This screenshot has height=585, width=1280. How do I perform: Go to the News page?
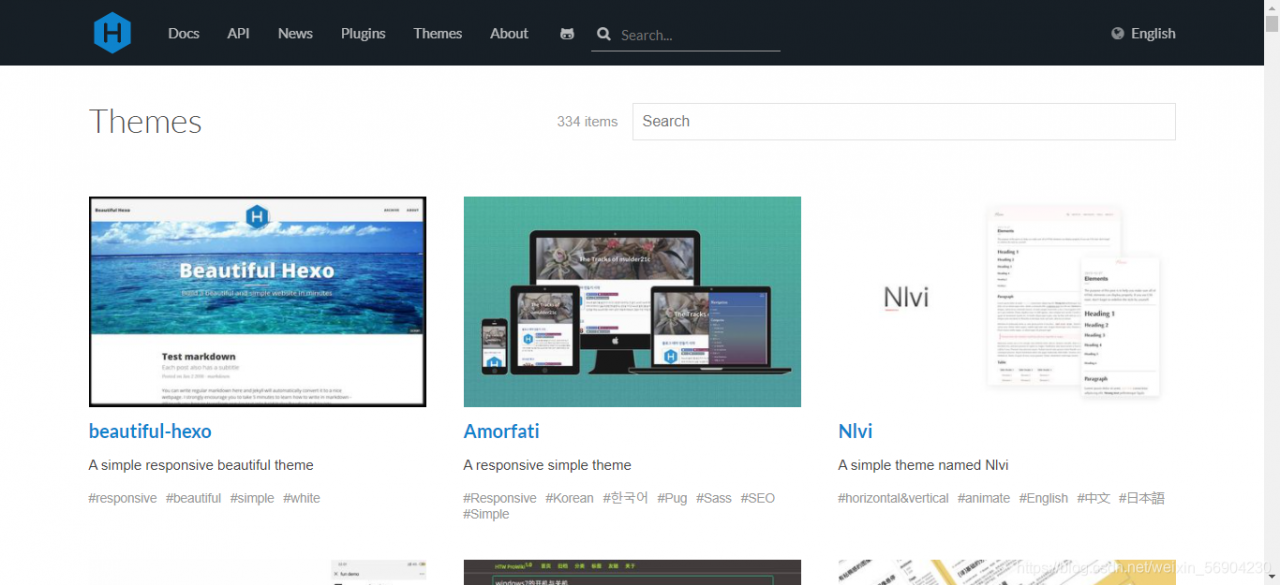click(295, 33)
